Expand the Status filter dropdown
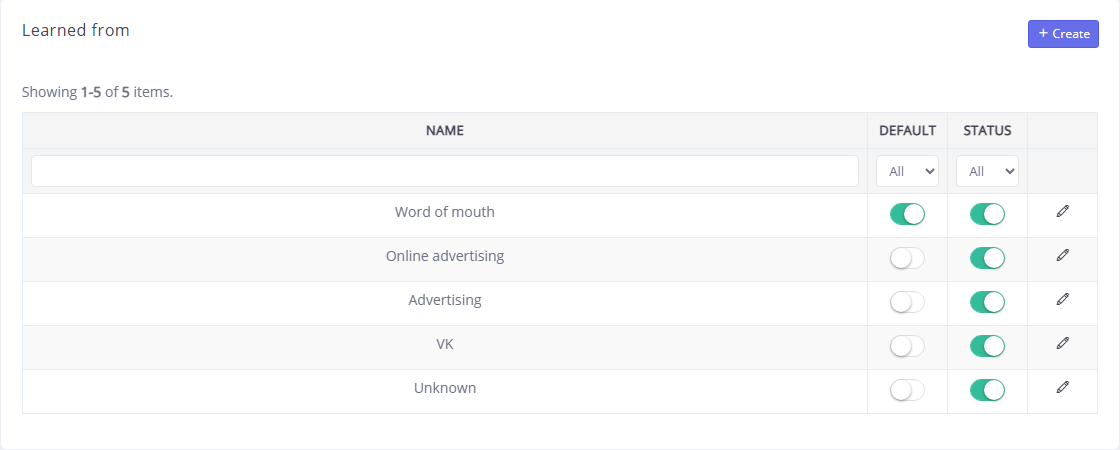Image resolution: width=1120 pixels, height=450 pixels. point(987,171)
